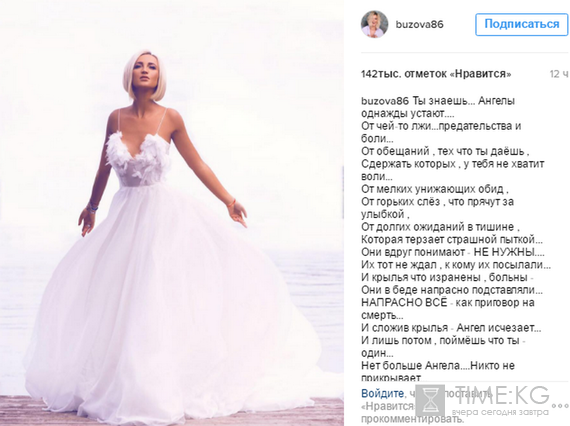
Task: Click the 12 ч post timestamp
Action: [559, 74]
